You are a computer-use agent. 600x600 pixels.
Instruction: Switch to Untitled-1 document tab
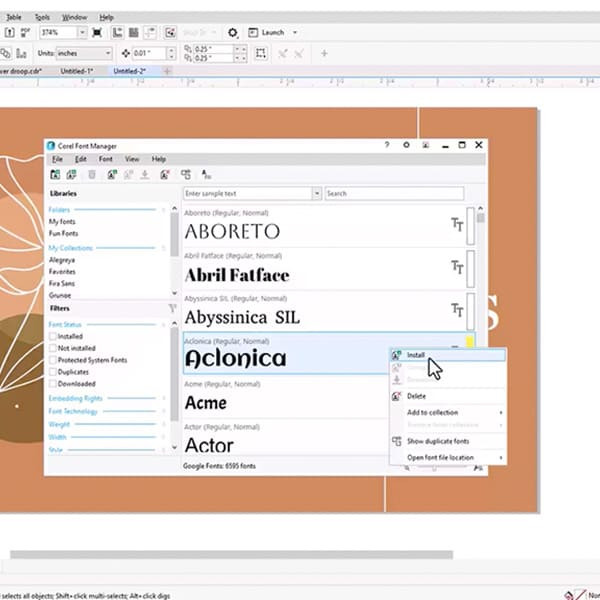[x=77, y=71]
